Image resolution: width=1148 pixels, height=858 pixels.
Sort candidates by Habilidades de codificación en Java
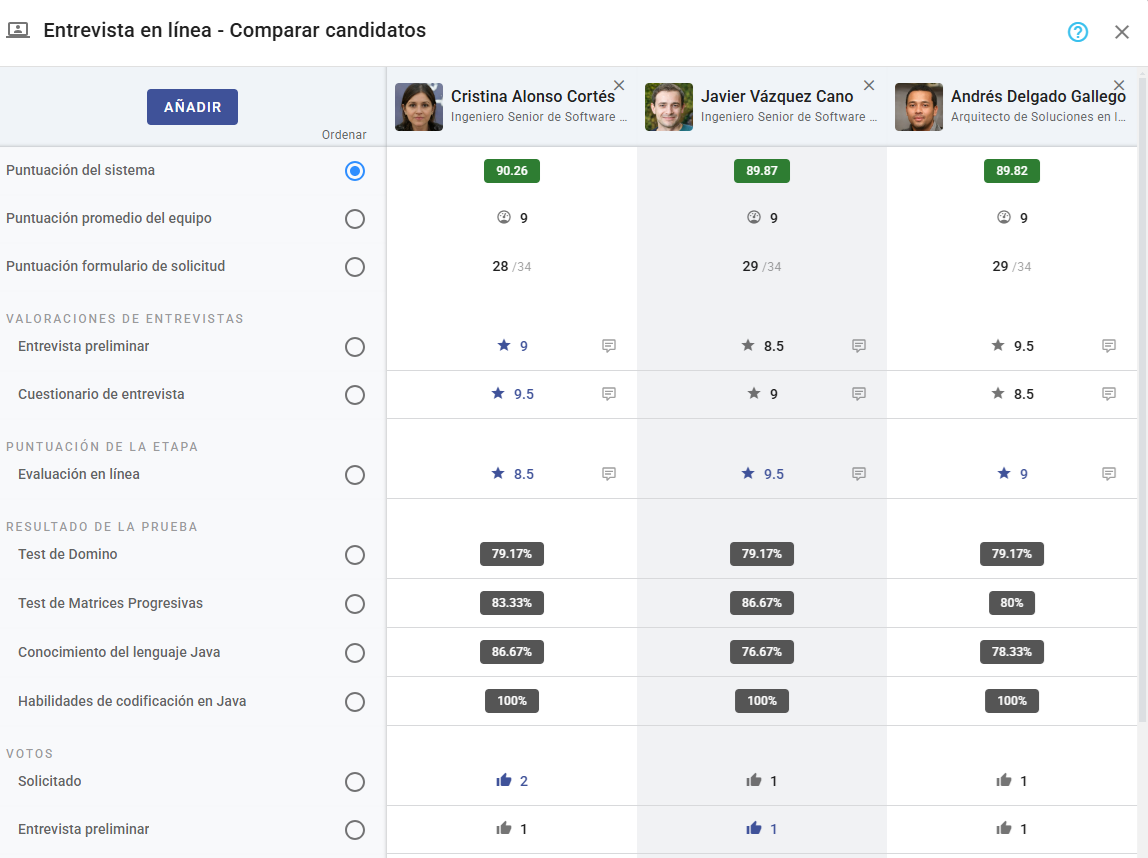point(354,702)
